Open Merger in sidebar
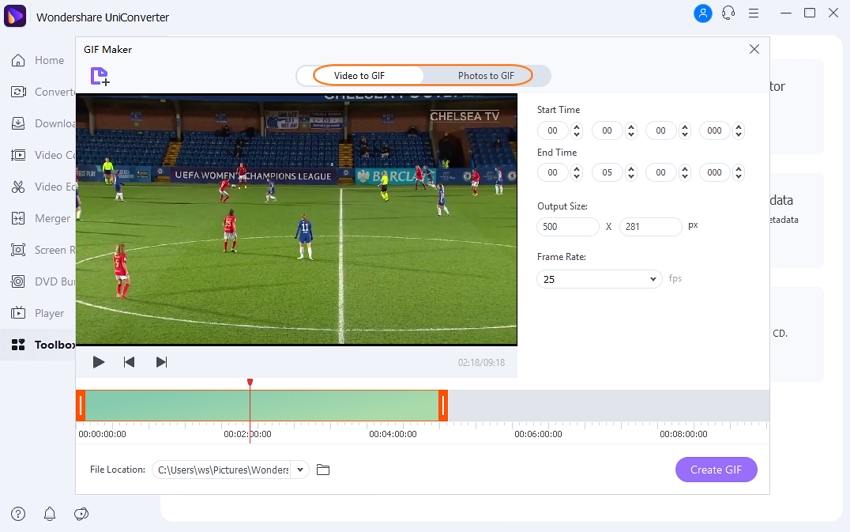 (x=41, y=219)
